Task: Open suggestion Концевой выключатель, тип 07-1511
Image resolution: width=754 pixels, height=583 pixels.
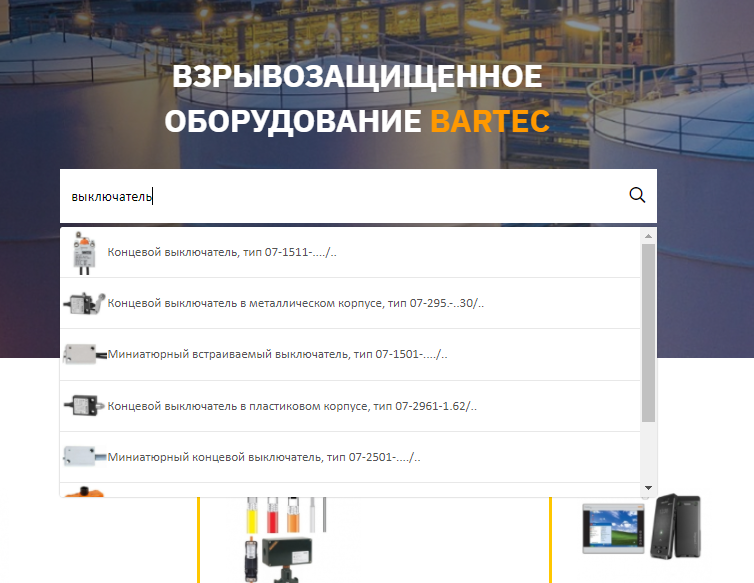Action: [x=350, y=253]
